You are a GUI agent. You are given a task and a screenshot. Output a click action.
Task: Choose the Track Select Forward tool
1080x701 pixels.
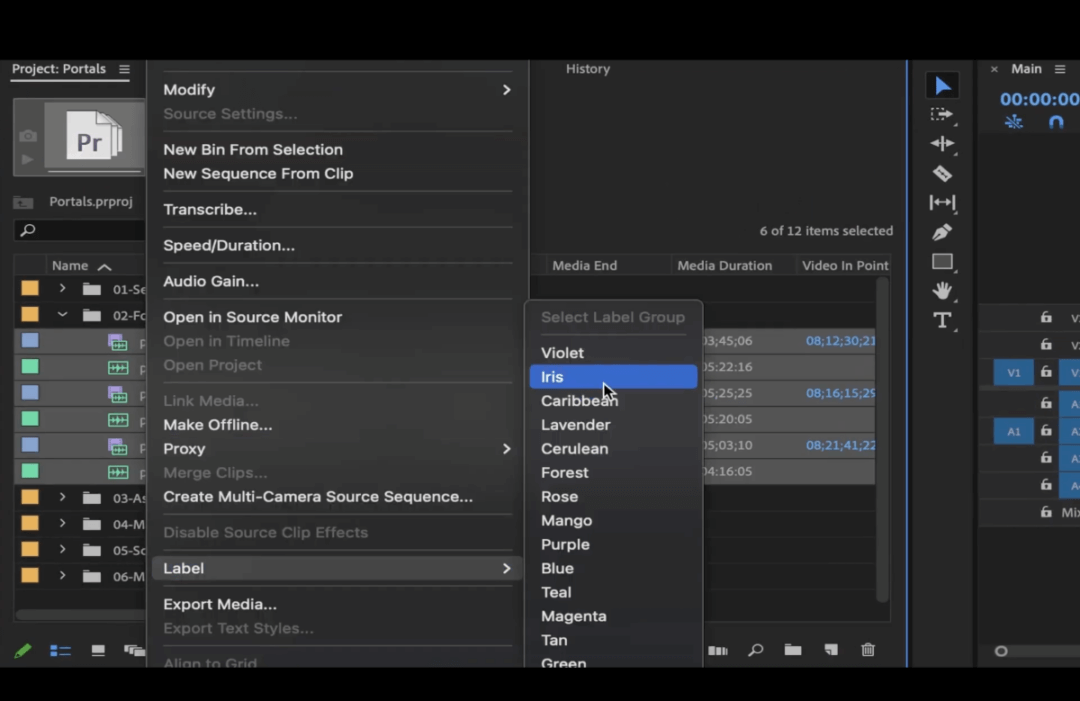point(942,114)
